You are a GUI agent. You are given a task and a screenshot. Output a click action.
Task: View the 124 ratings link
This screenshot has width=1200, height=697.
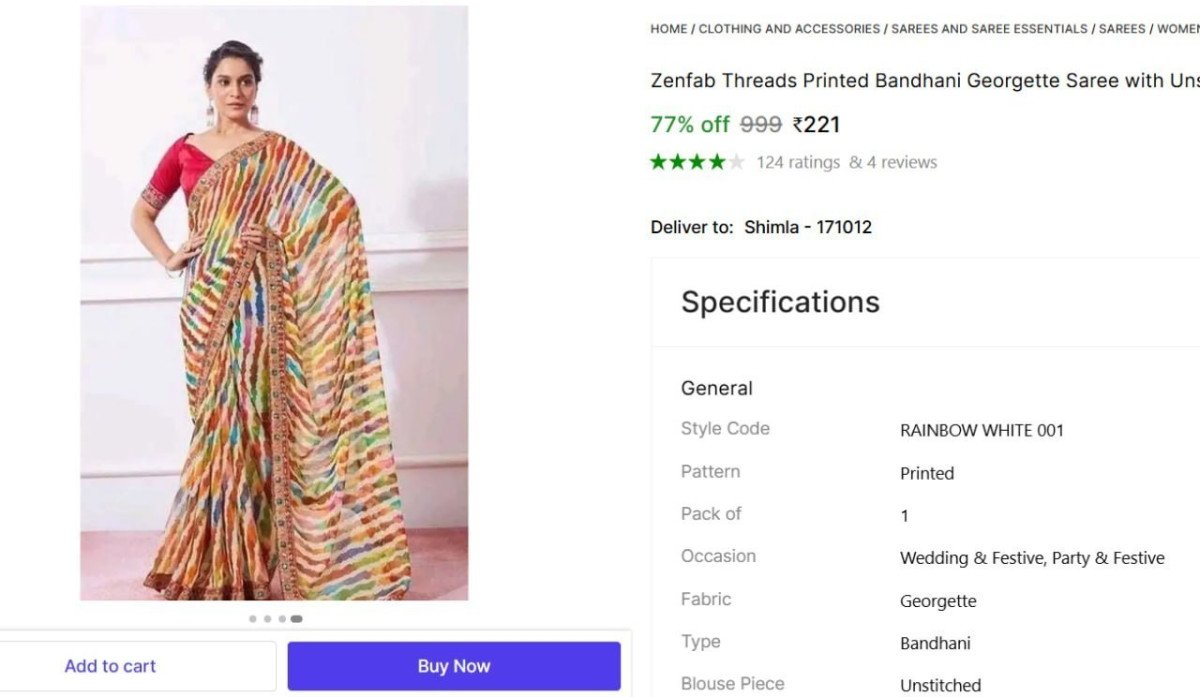pyautogui.click(x=798, y=162)
